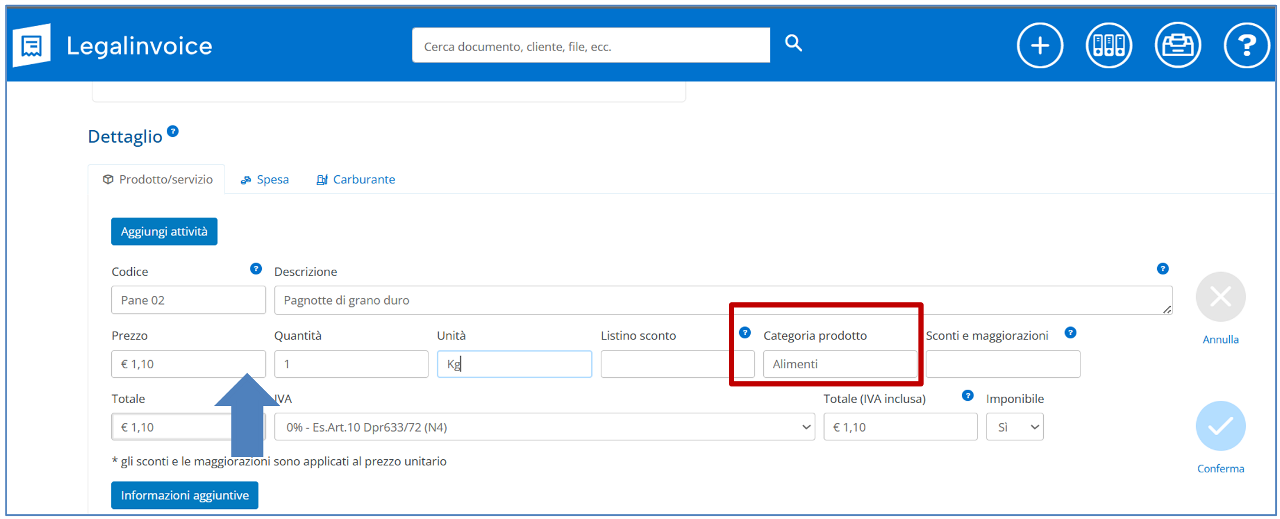Viewport: 1280px width, 519px height.
Task: Switch to the Spesa tab
Action: point(265,180)
